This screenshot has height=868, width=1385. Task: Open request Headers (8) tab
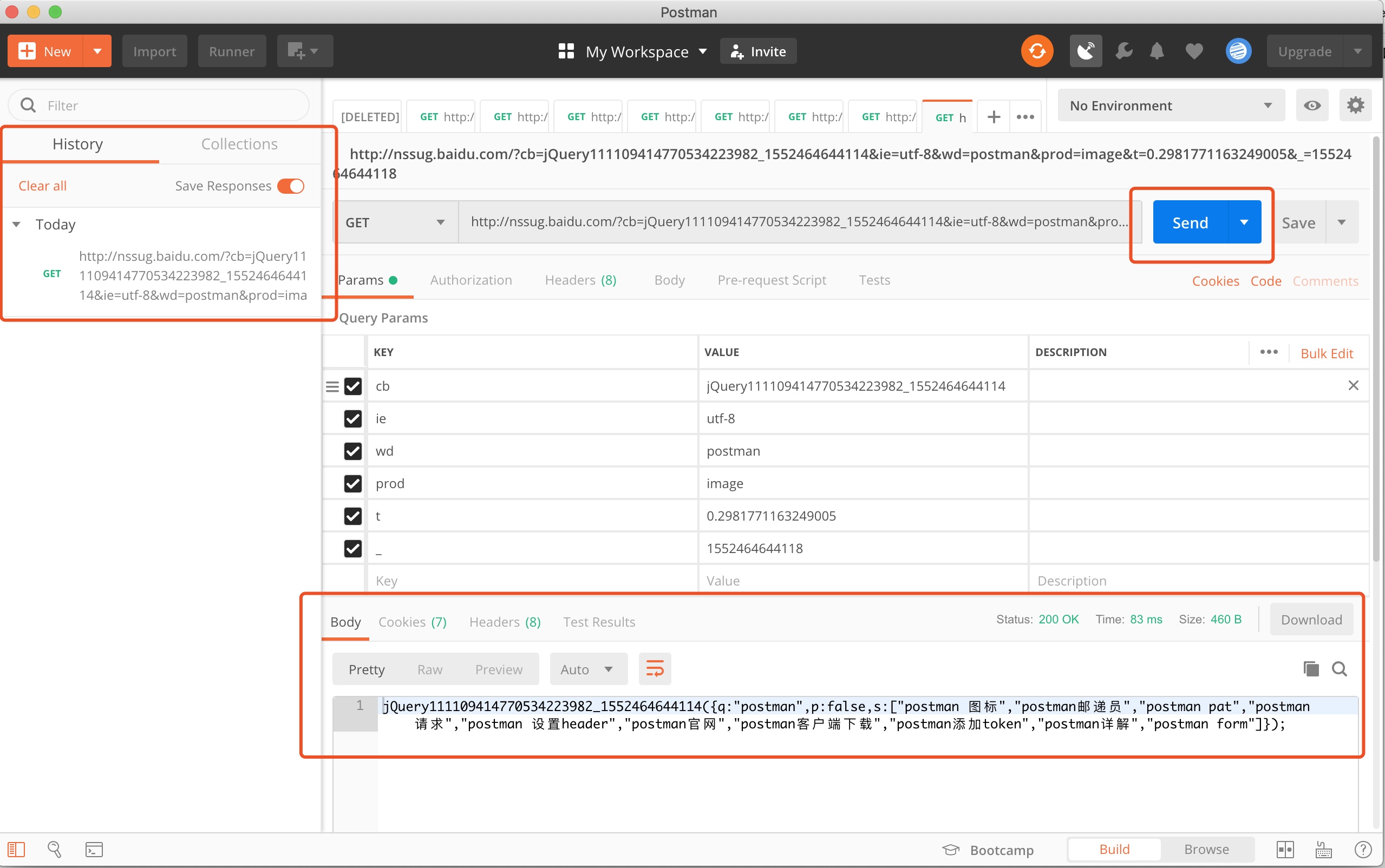pyautogui.click(x=580, y=280)
